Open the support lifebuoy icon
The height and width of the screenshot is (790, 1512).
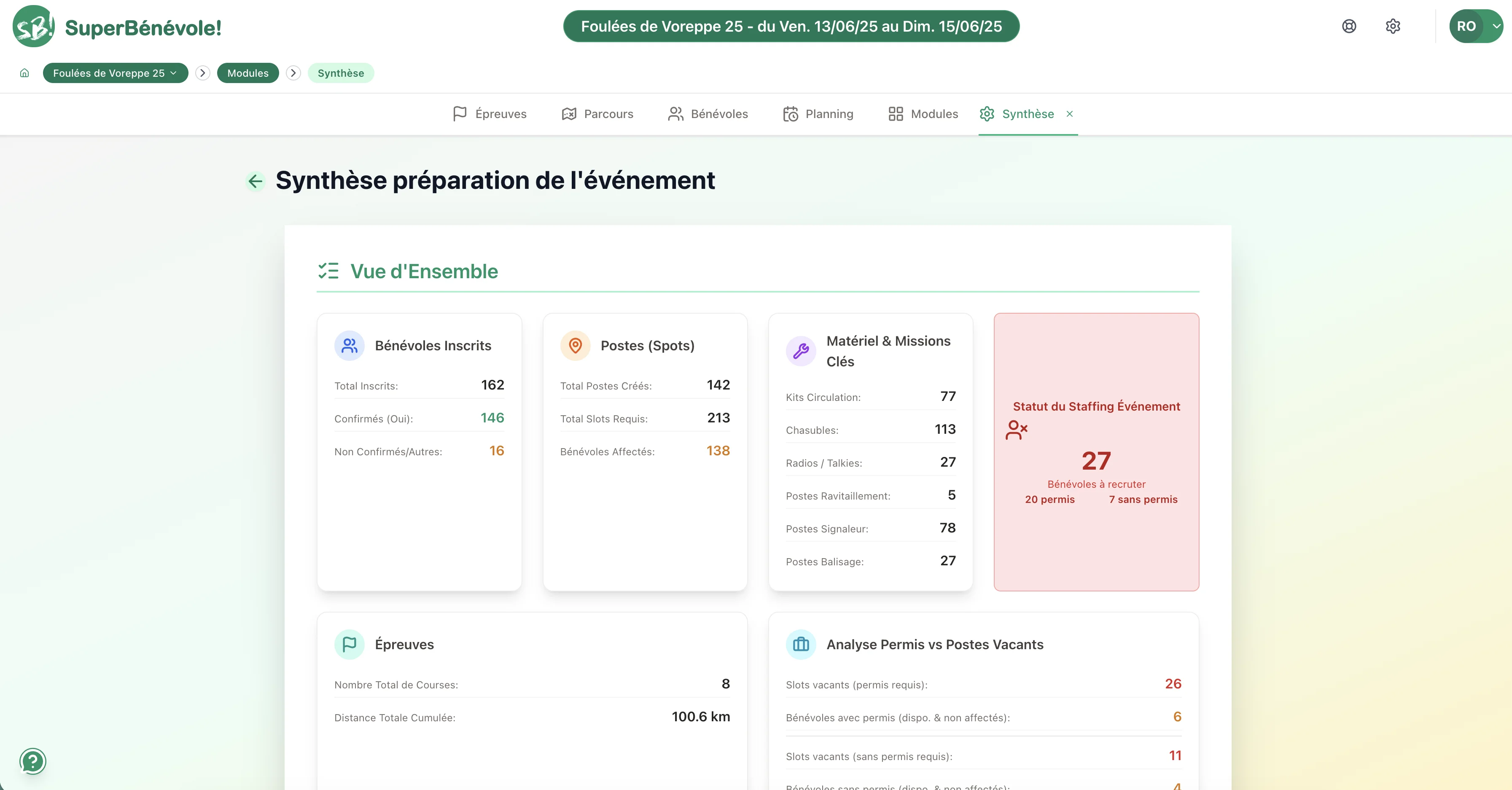coord(1349,27)
